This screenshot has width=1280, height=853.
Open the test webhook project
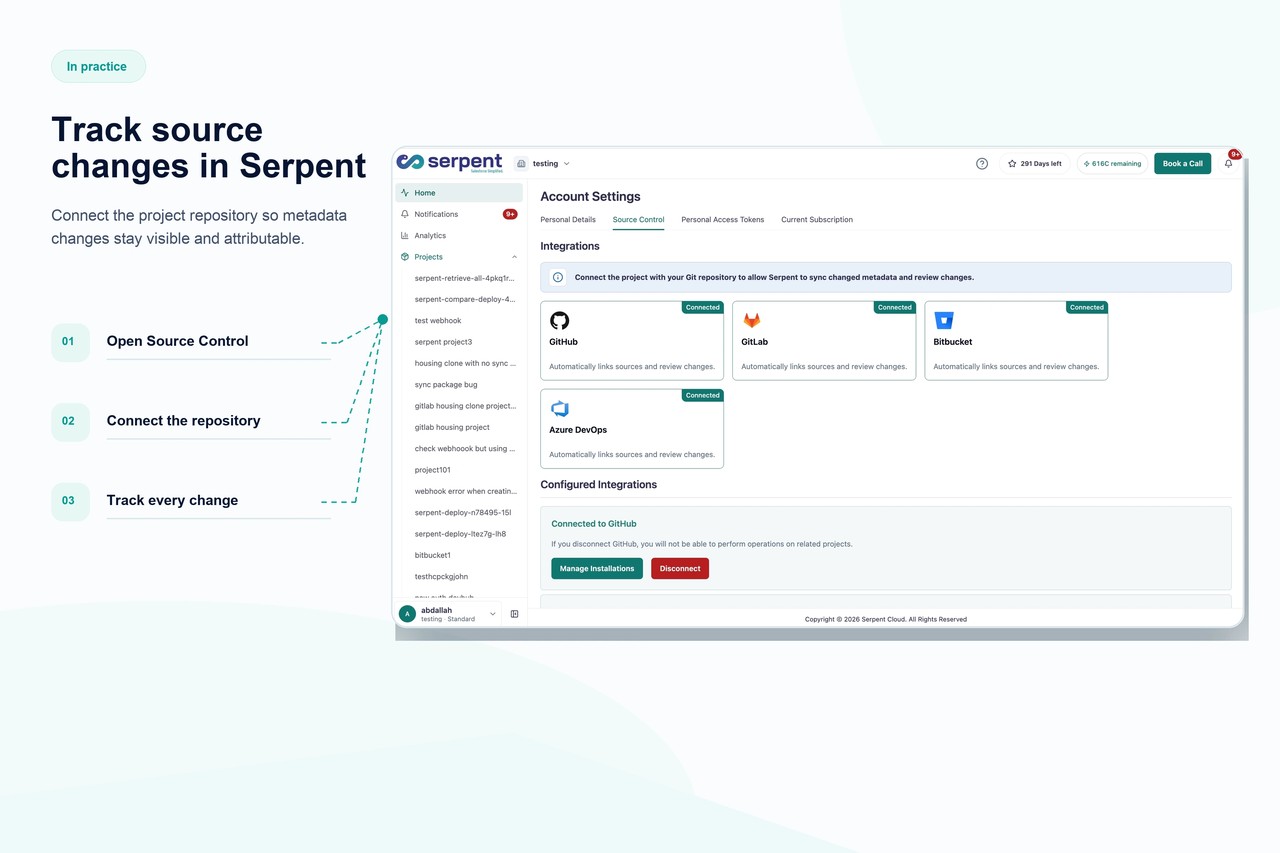(x=438, y=321)
